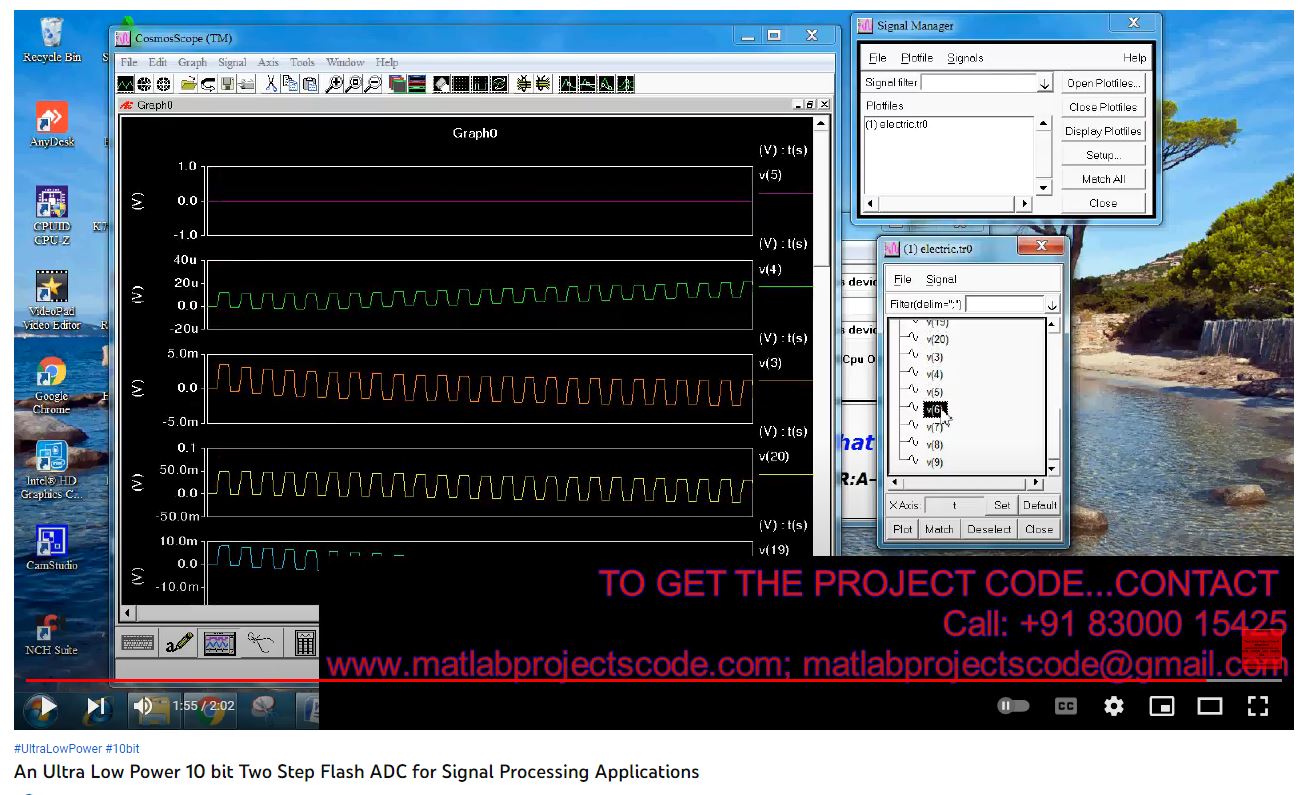
Task: Click the Plot button in electric.tr0 window
Action: (902, 529)
